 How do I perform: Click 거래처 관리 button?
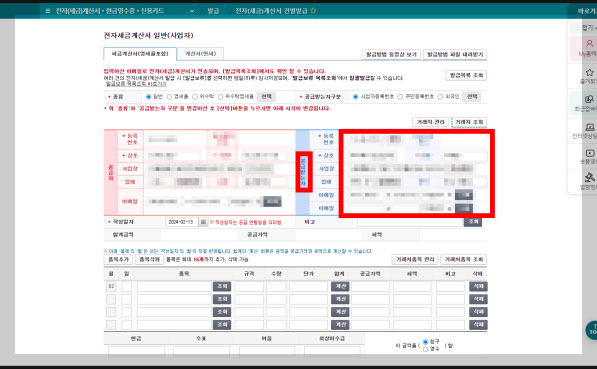click(x=430, y=122)
